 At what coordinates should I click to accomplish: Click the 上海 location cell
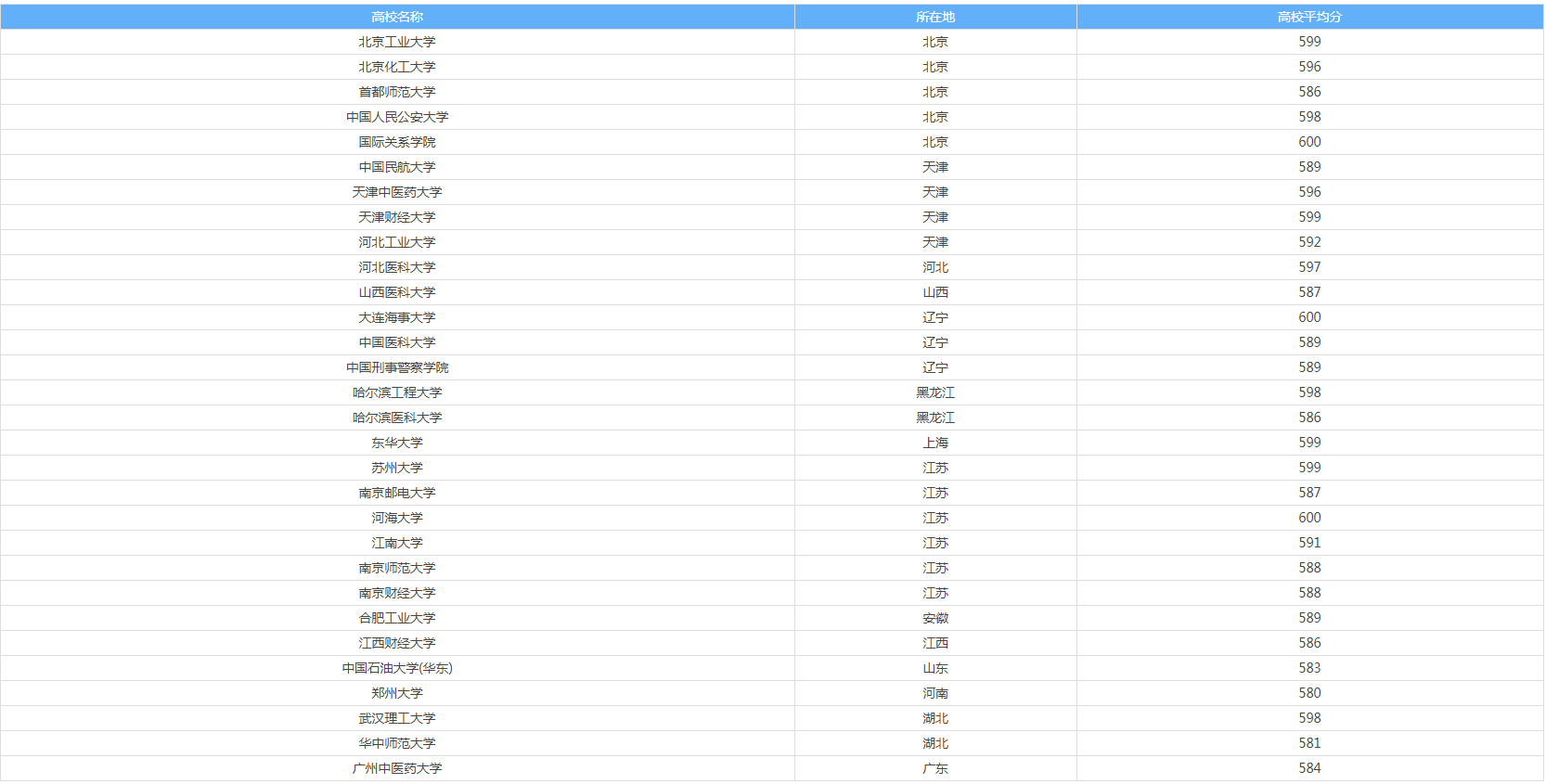(x=935, y=443)
